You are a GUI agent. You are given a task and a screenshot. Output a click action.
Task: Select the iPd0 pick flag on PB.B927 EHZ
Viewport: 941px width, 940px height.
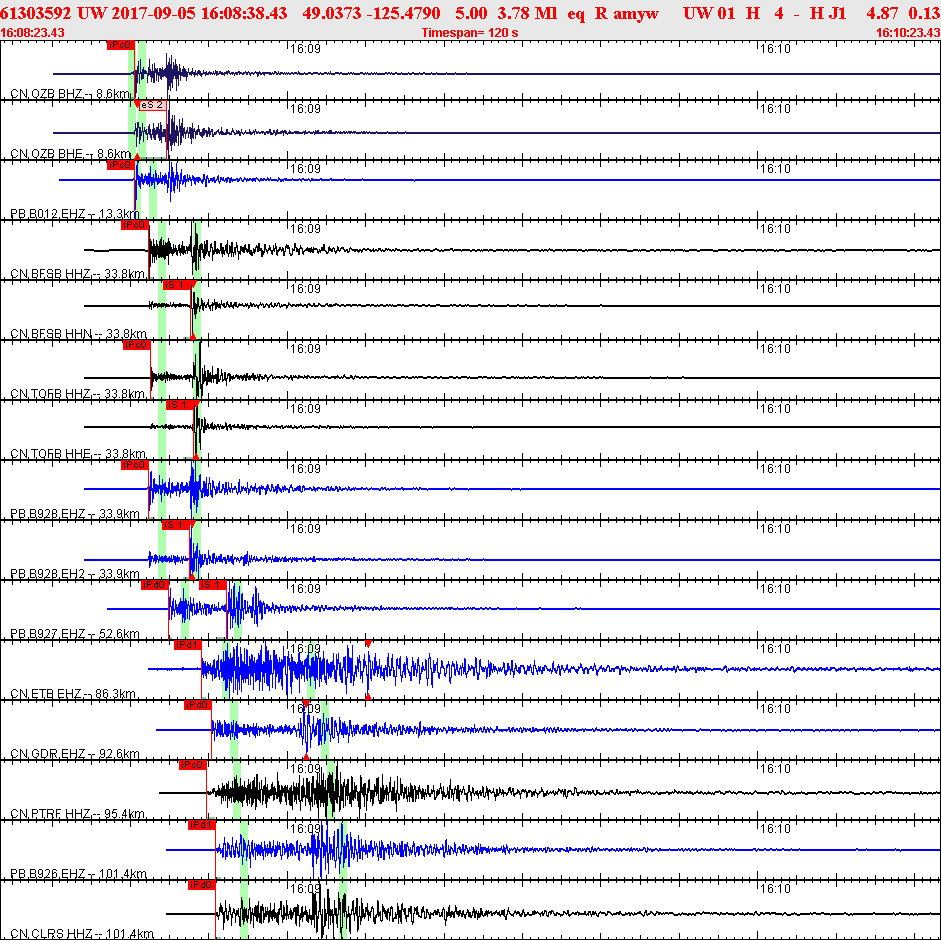click(155, 585)
